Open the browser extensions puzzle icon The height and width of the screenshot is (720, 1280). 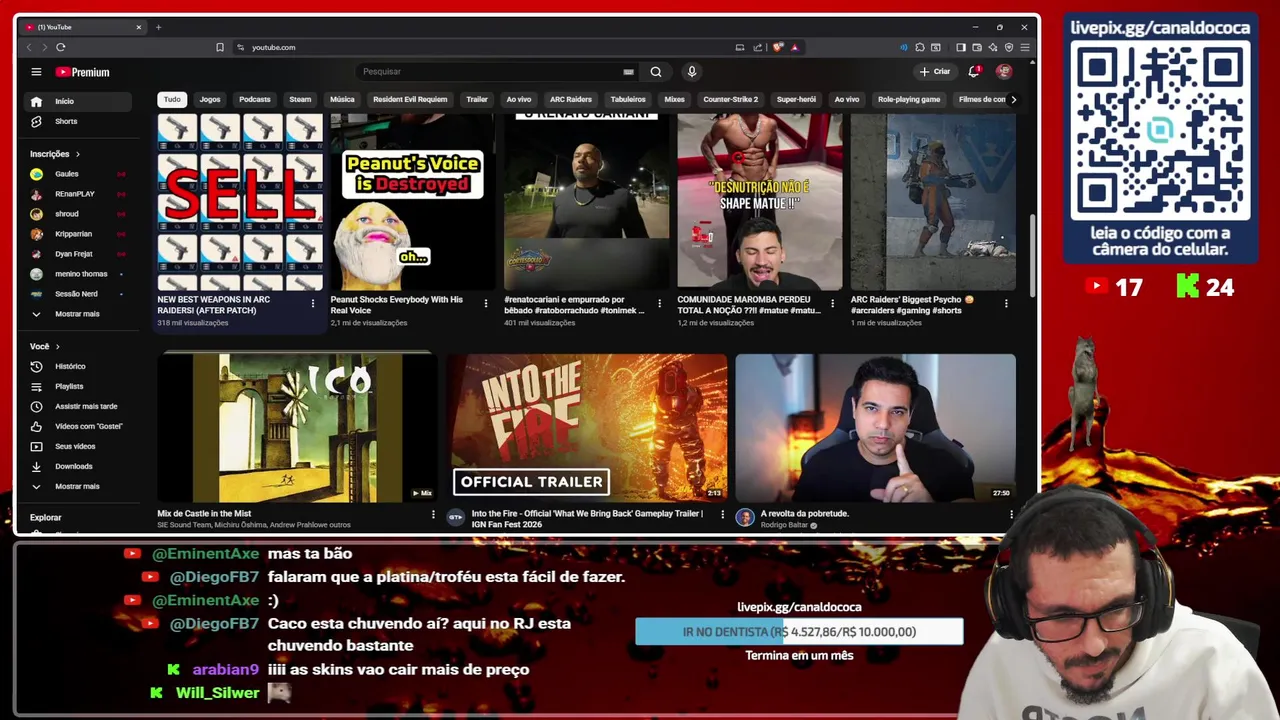[920, 47]
